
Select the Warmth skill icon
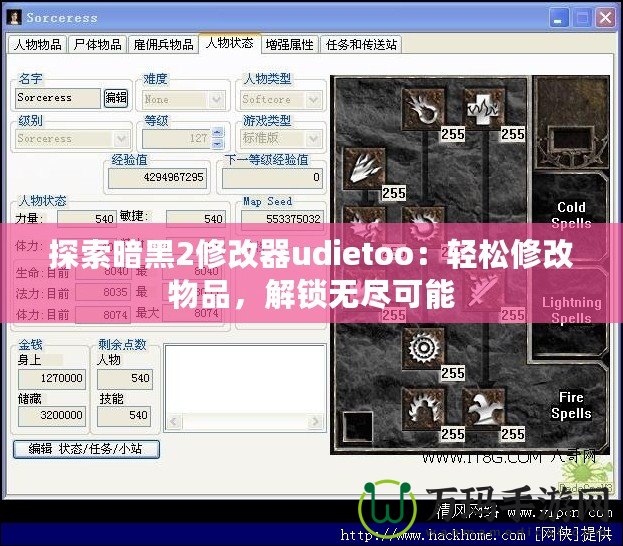484,109
